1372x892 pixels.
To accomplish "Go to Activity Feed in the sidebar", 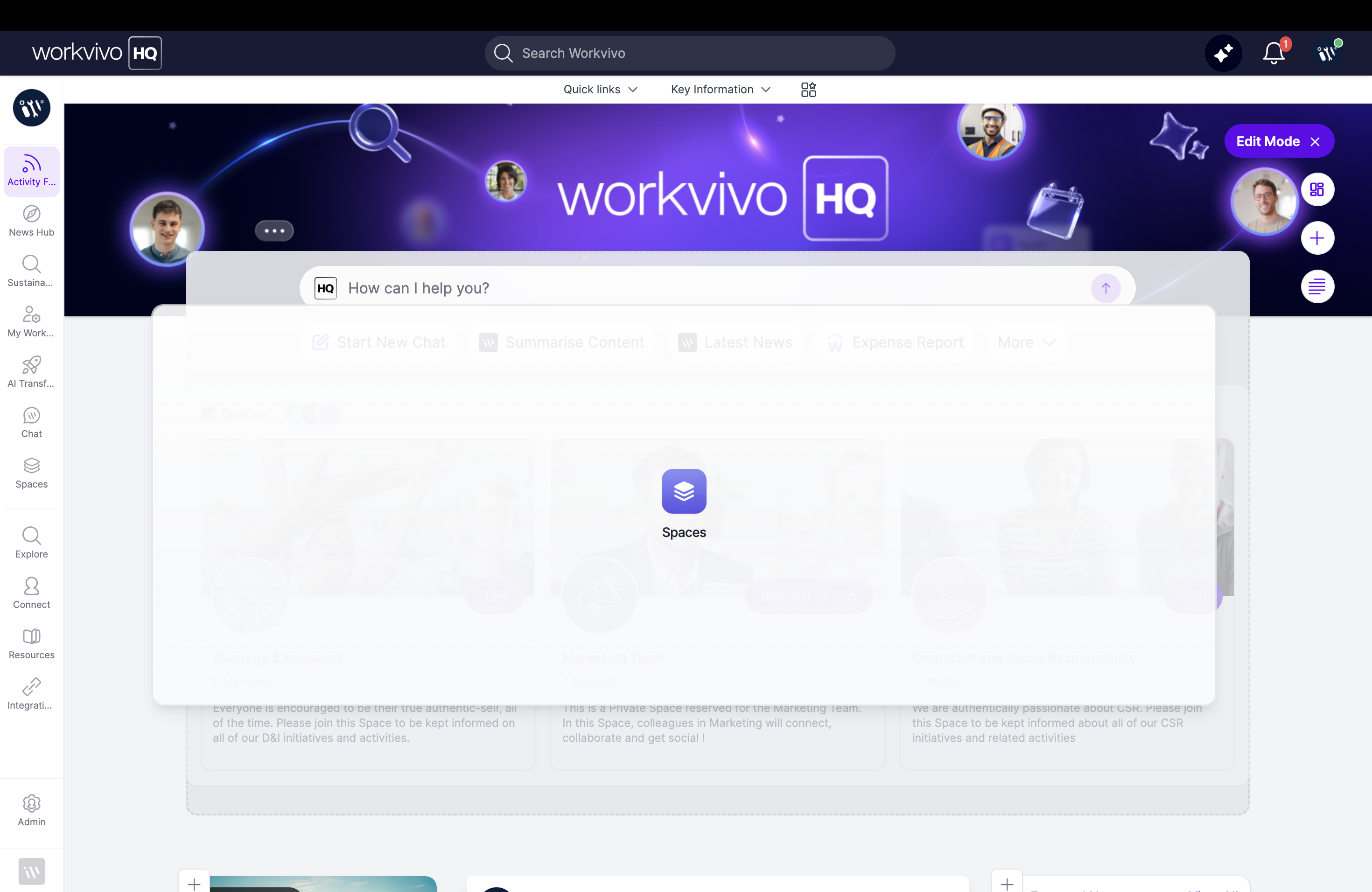I will coord(32,171).
